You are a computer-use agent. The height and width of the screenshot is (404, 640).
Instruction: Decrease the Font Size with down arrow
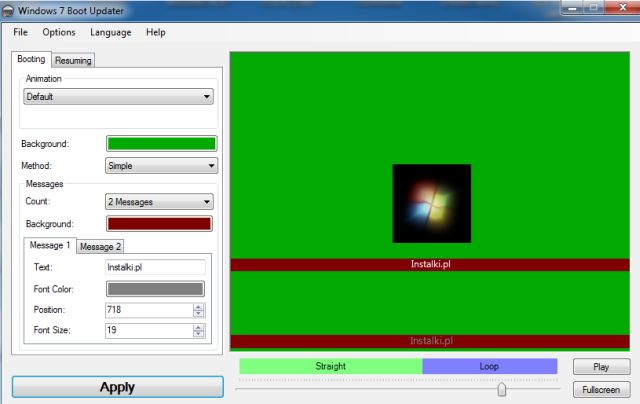click(x=198, y=334)
